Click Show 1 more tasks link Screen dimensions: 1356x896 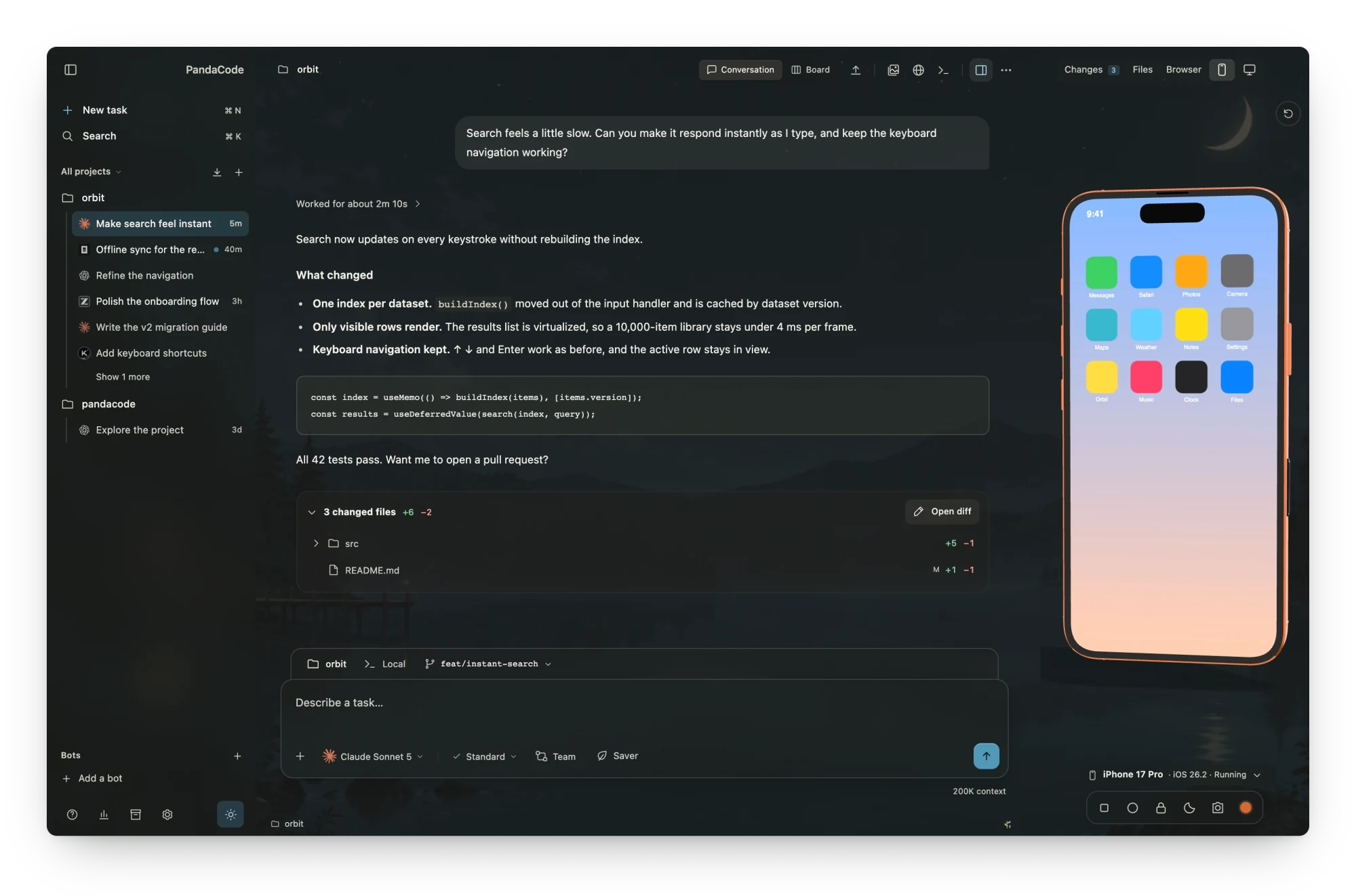(x=123, y=377)
